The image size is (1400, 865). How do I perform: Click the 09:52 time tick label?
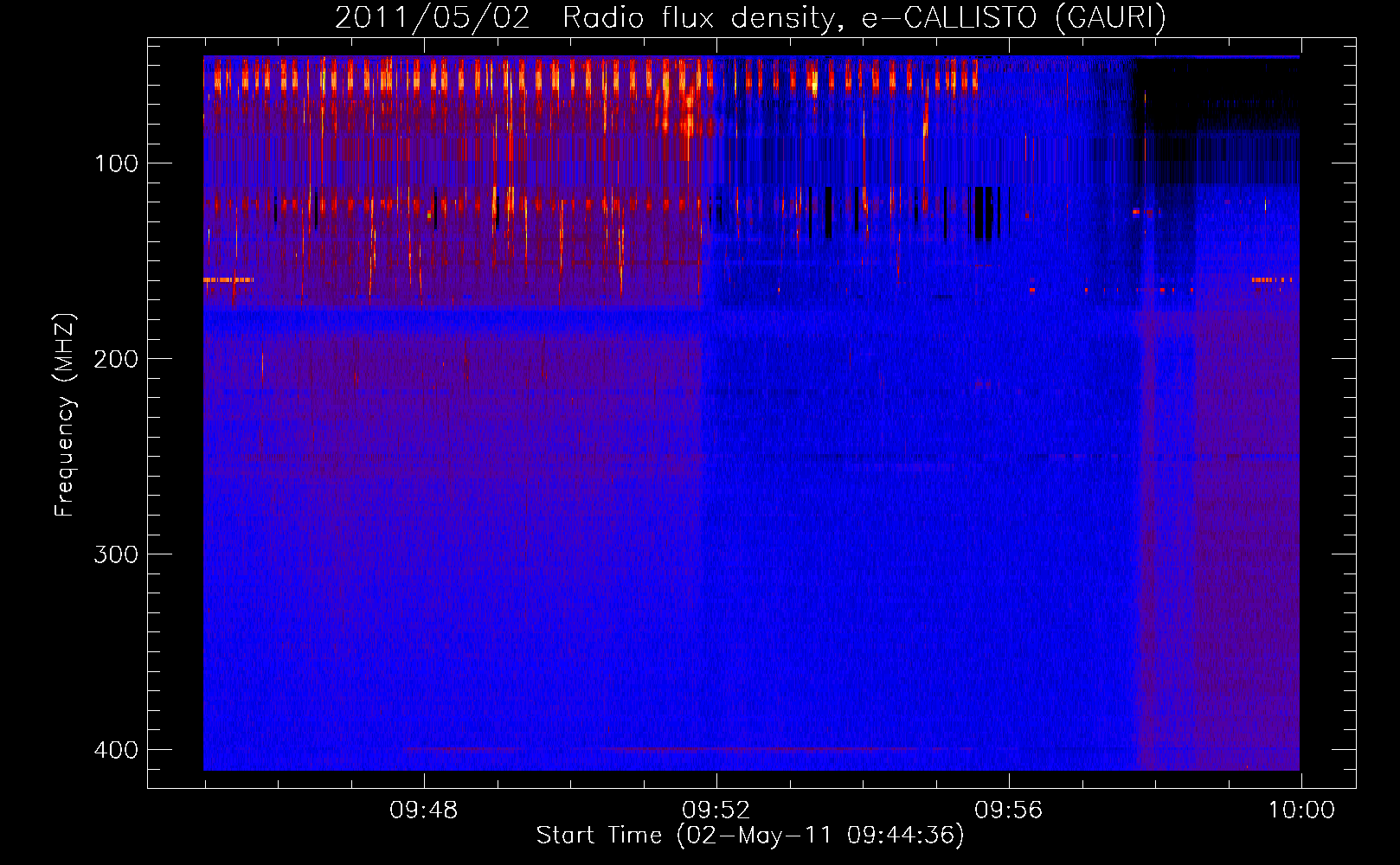click(716, 811)
